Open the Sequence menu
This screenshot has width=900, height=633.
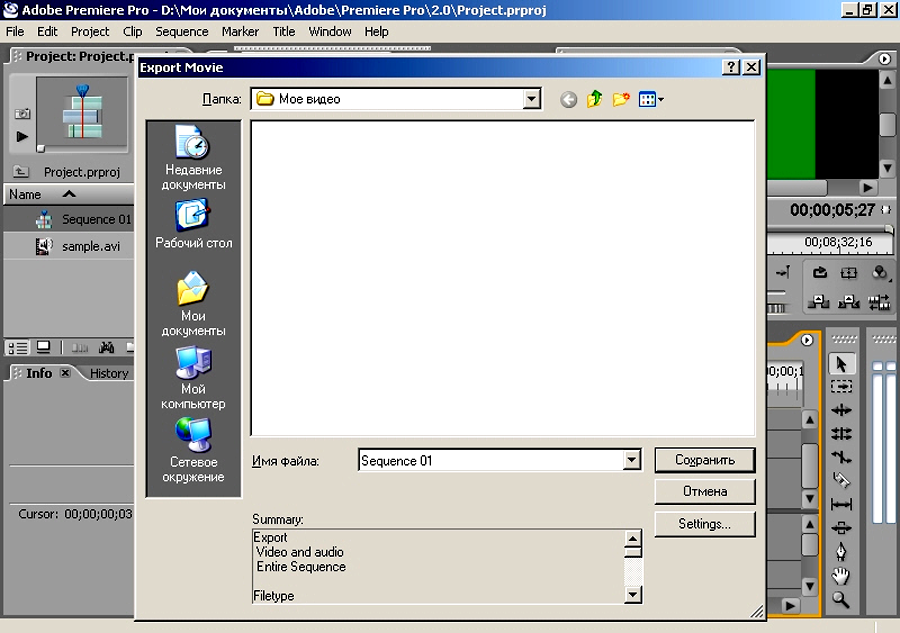tap(181, 32)
